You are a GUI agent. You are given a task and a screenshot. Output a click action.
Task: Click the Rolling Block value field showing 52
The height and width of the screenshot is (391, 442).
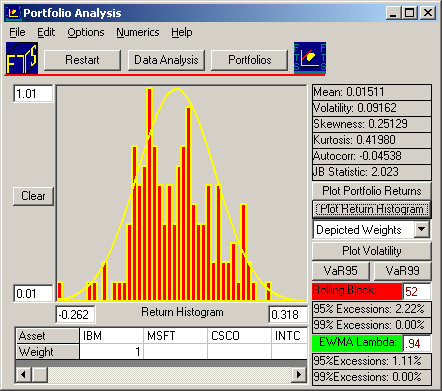coord(417,291)
